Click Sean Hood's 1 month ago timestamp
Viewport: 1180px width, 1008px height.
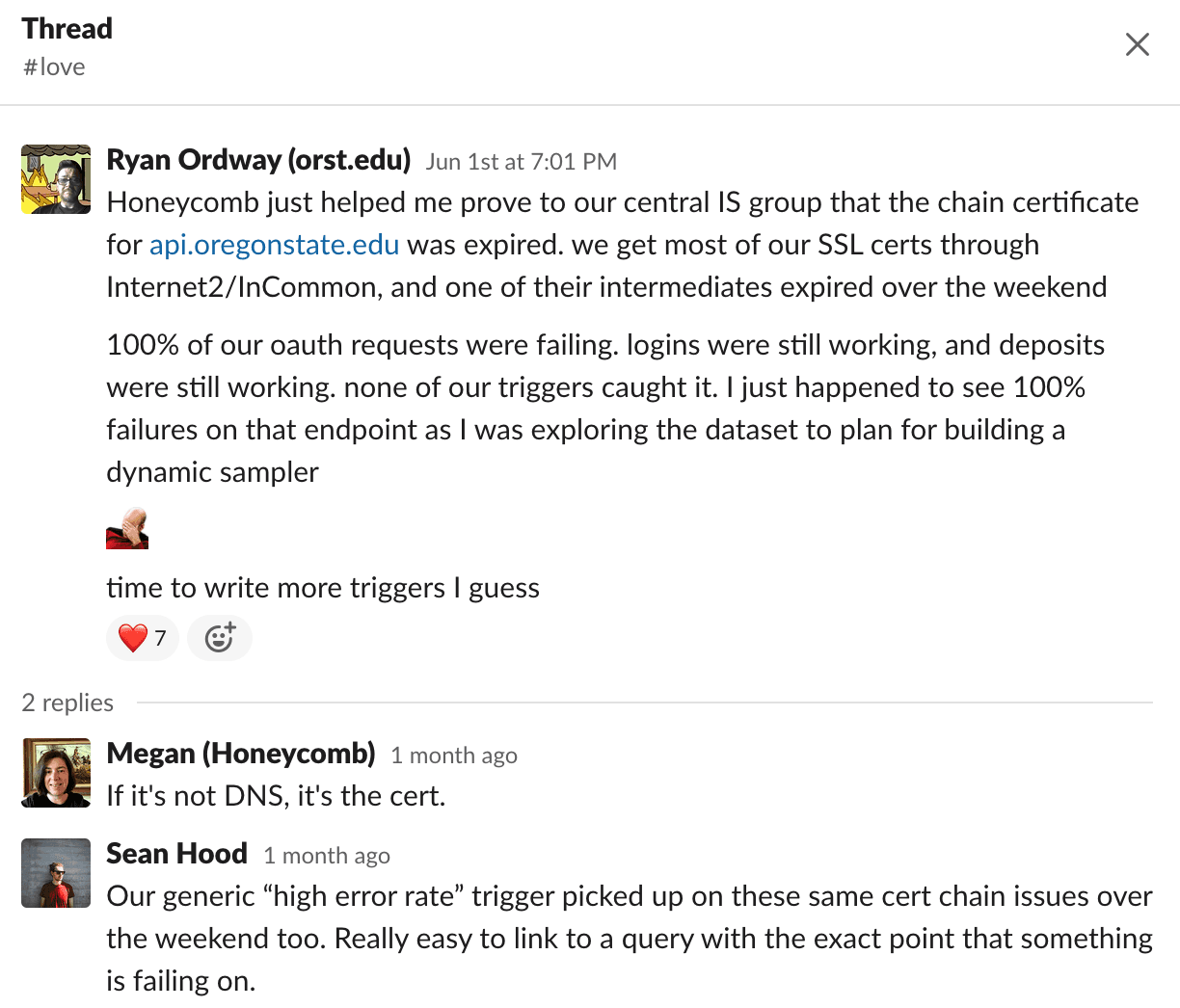pyautogui.click(x=326, y=855)
